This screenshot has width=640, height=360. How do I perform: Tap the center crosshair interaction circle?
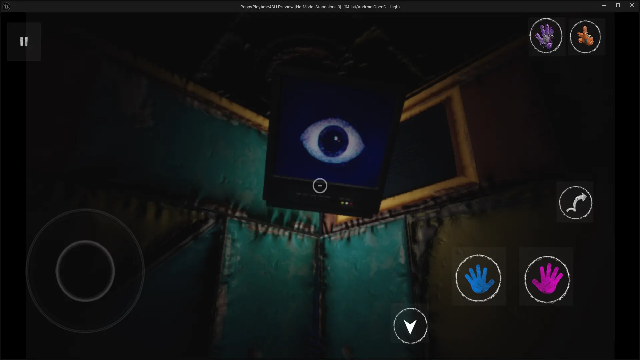coord(320,186)
